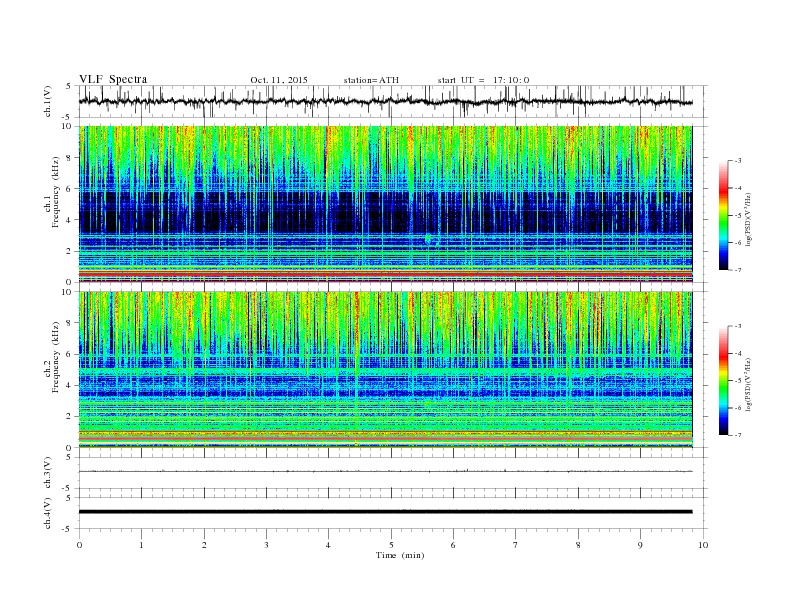The image size is (792, 612).
Task: Select the "Time (min)" axis title
Action: click(400, 555)
